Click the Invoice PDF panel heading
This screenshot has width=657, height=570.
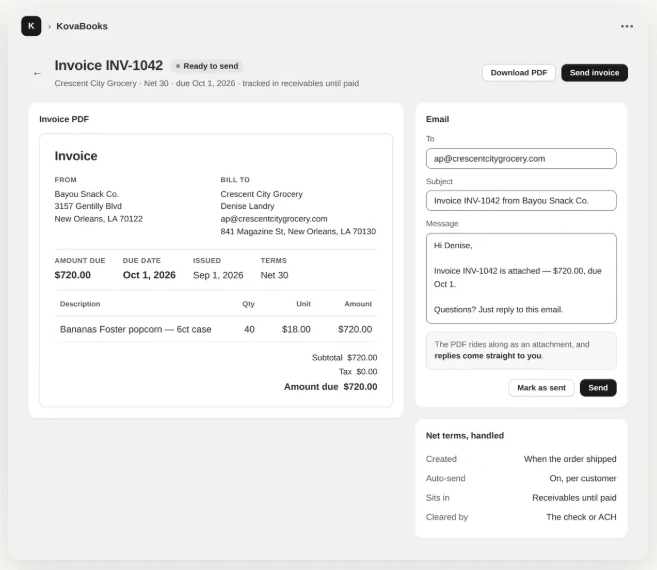pos(64,119)
